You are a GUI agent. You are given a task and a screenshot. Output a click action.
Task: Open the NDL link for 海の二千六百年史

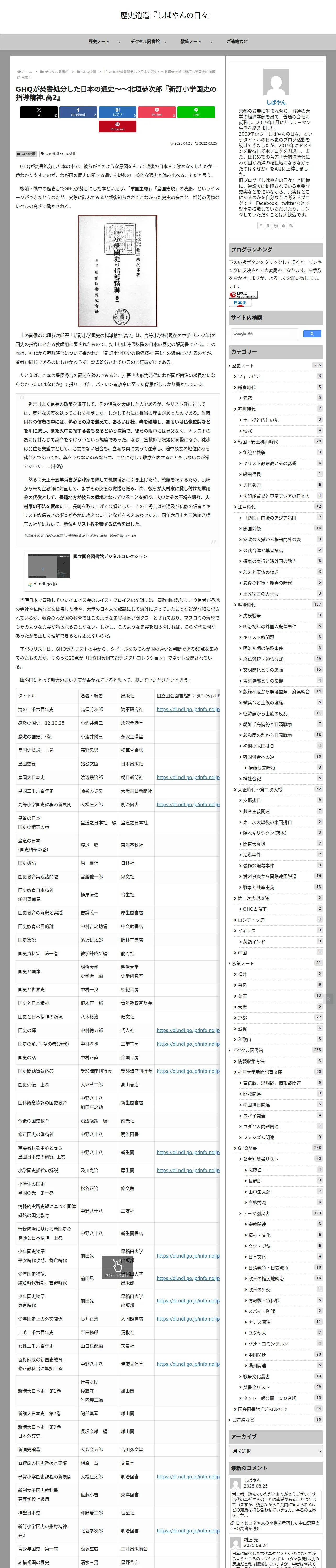[x=188, y=709]
